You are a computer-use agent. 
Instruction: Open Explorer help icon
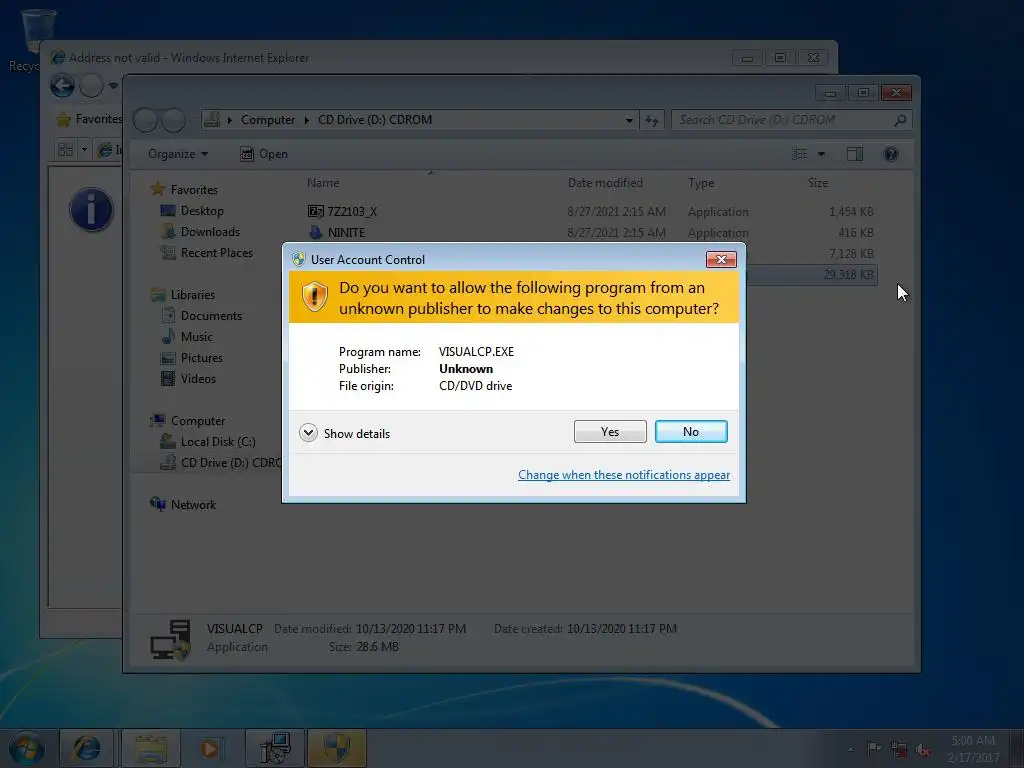point(890,154)
